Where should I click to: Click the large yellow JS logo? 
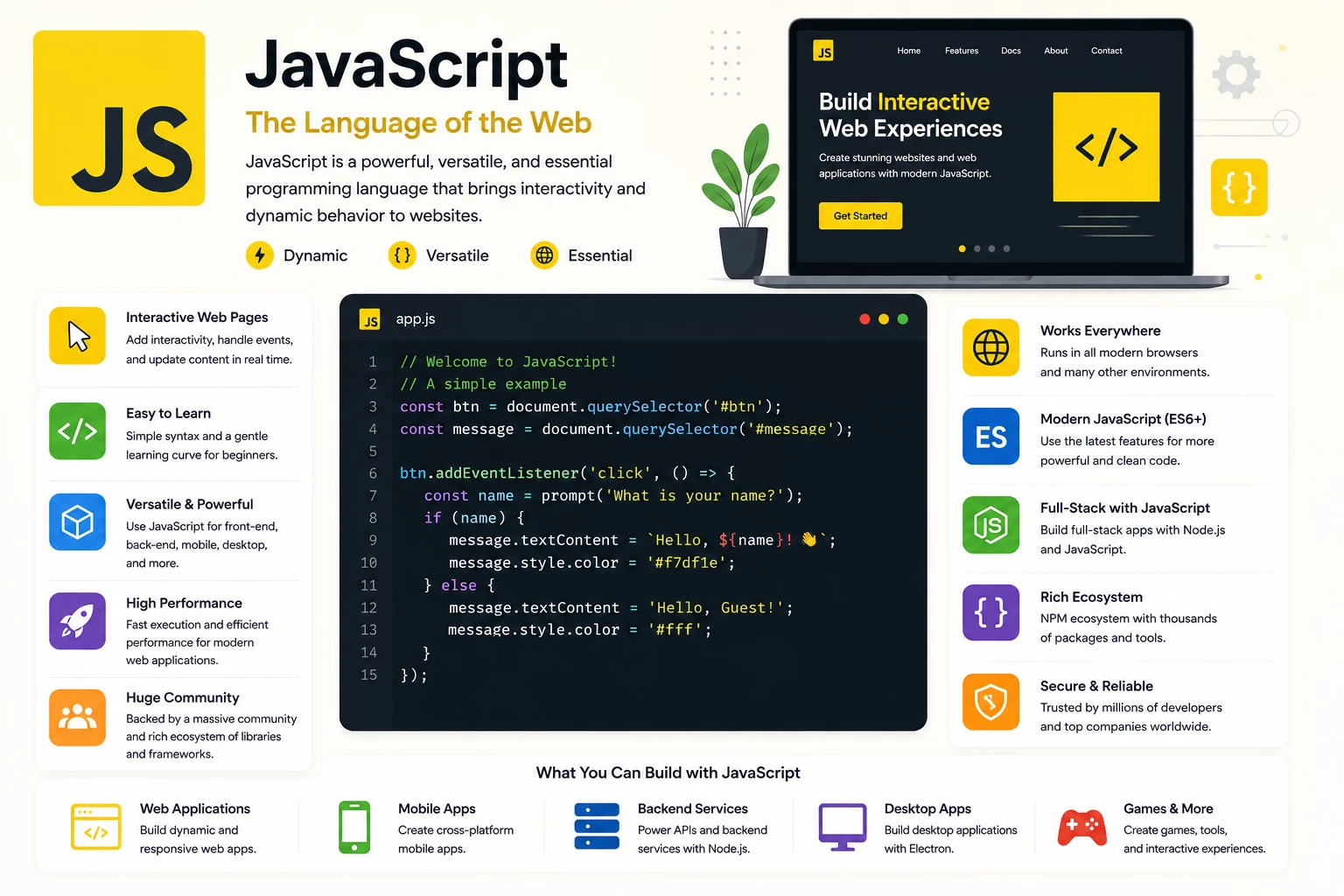[x=119, y=118]
